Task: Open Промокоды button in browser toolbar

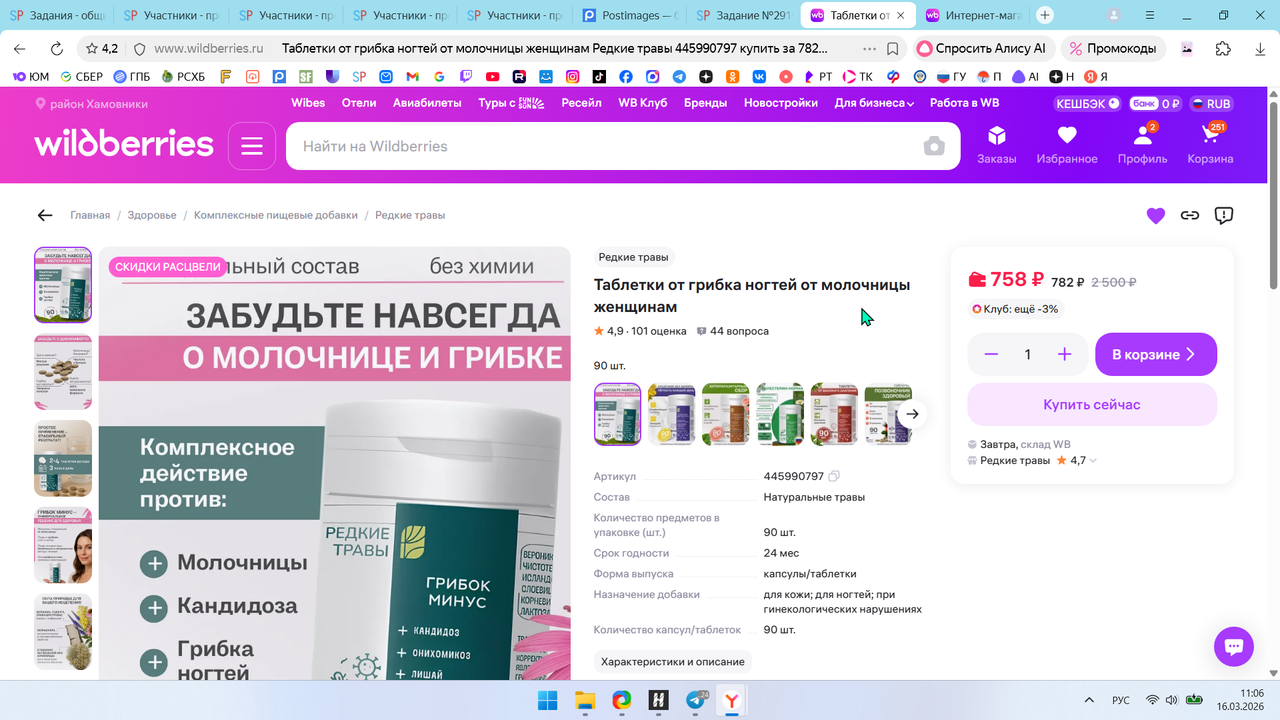Action: coord(1114,48)
